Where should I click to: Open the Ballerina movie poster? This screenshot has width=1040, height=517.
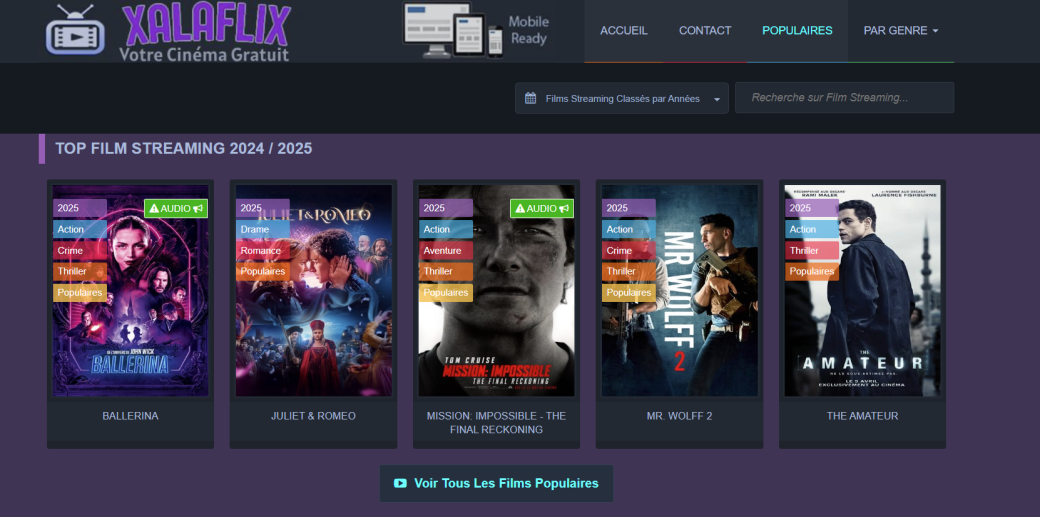131,291
